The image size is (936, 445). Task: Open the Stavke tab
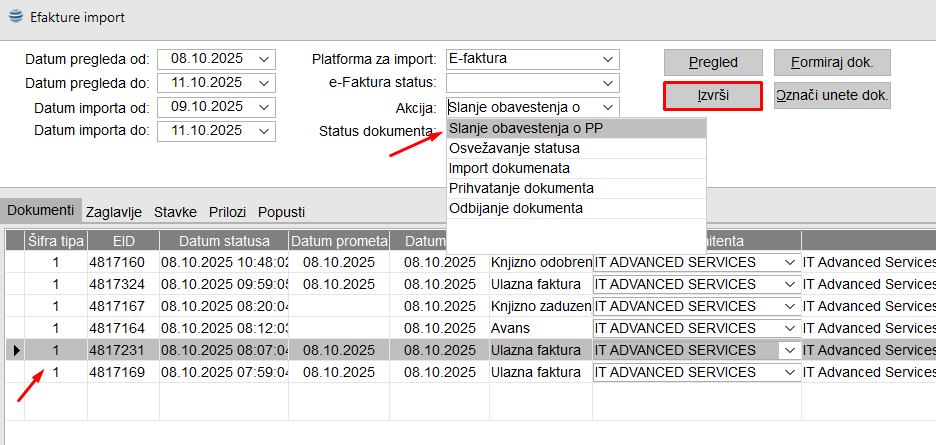point(175,212)
